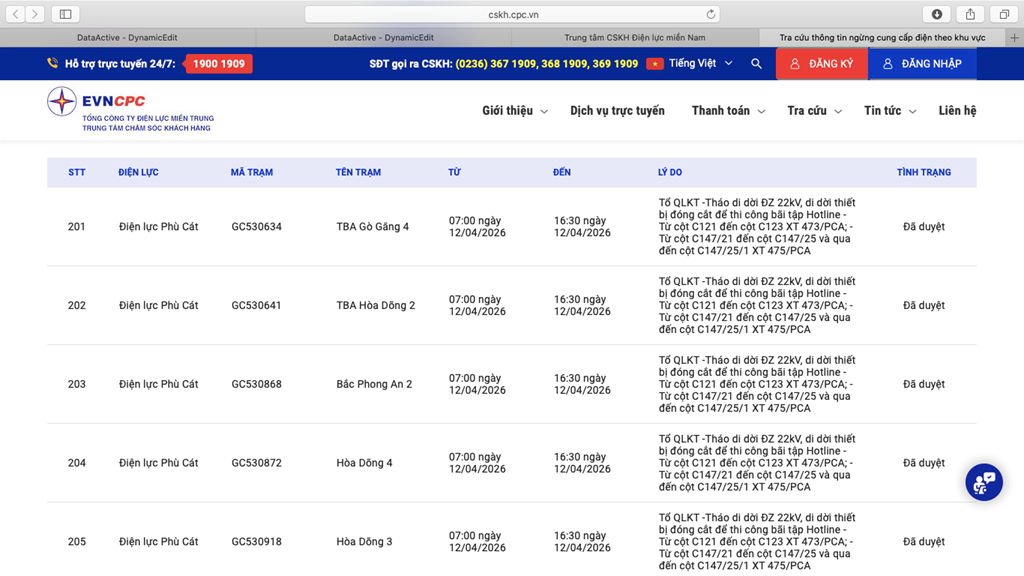The width and height of the screenshot is (1024, 576).
Task: Switch to the Trung tâm CSKH Điện lực miền Nam tab
Action: (x=634, y=37)
